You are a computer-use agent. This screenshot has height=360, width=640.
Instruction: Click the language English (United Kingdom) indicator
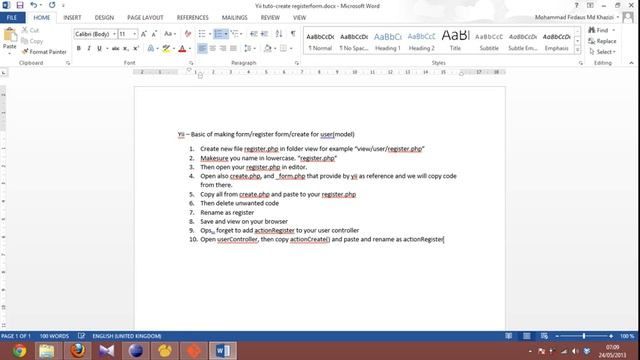point(127,336)
